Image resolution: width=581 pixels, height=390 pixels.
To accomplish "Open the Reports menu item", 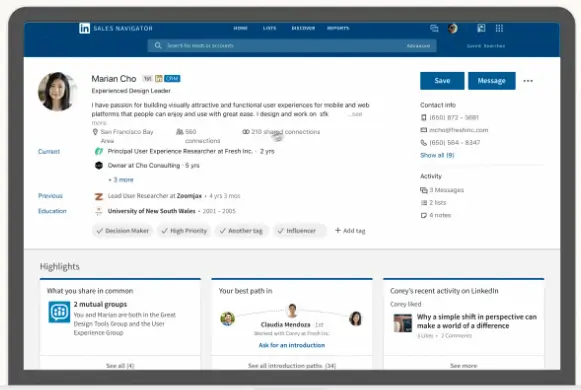I will point(338,28).
